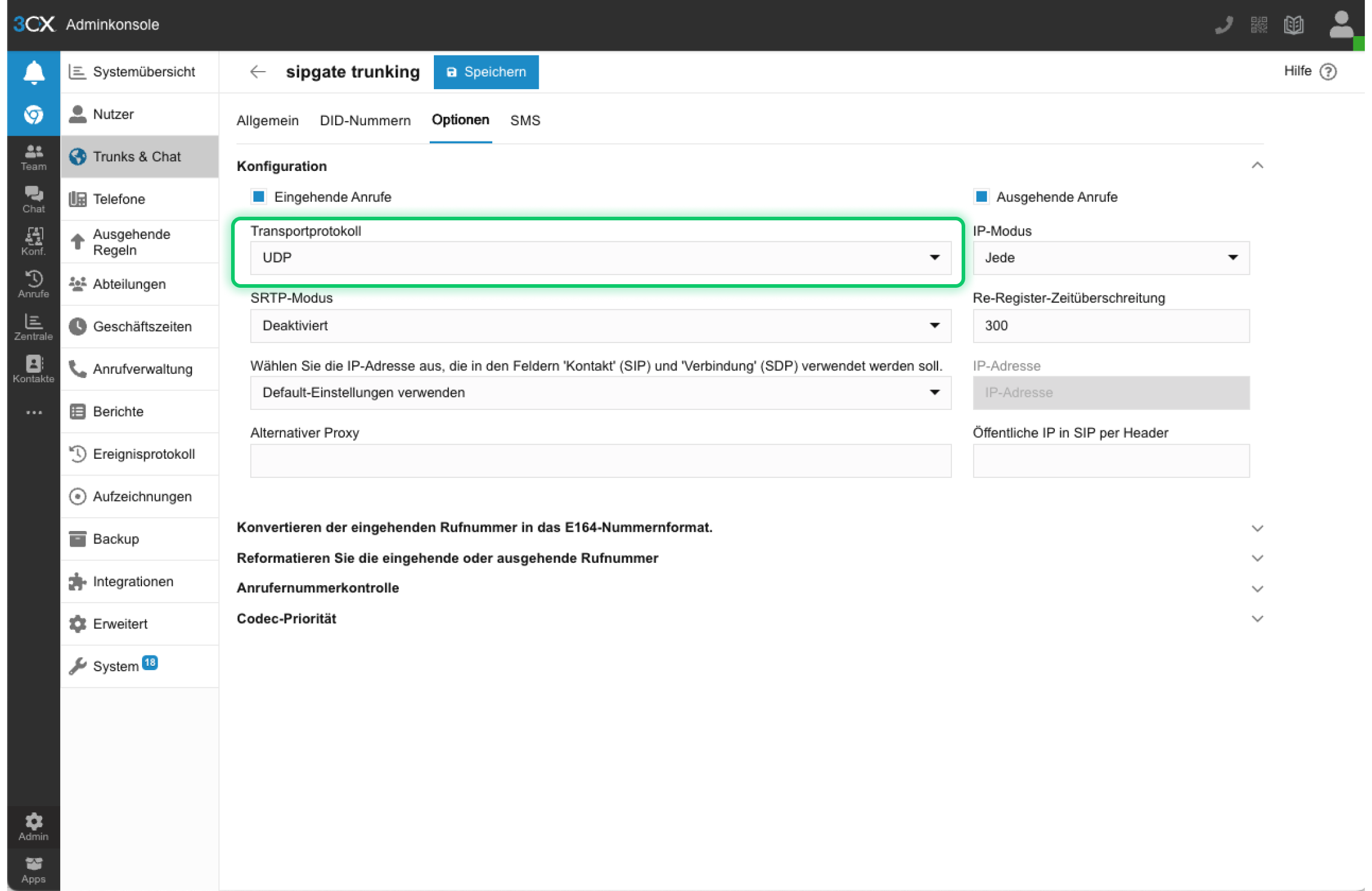Click the Re-Register-Zeitüberschreitung field with 300
The width and height of the screenshot is (1372, 891).
(x=1111, y=326)
